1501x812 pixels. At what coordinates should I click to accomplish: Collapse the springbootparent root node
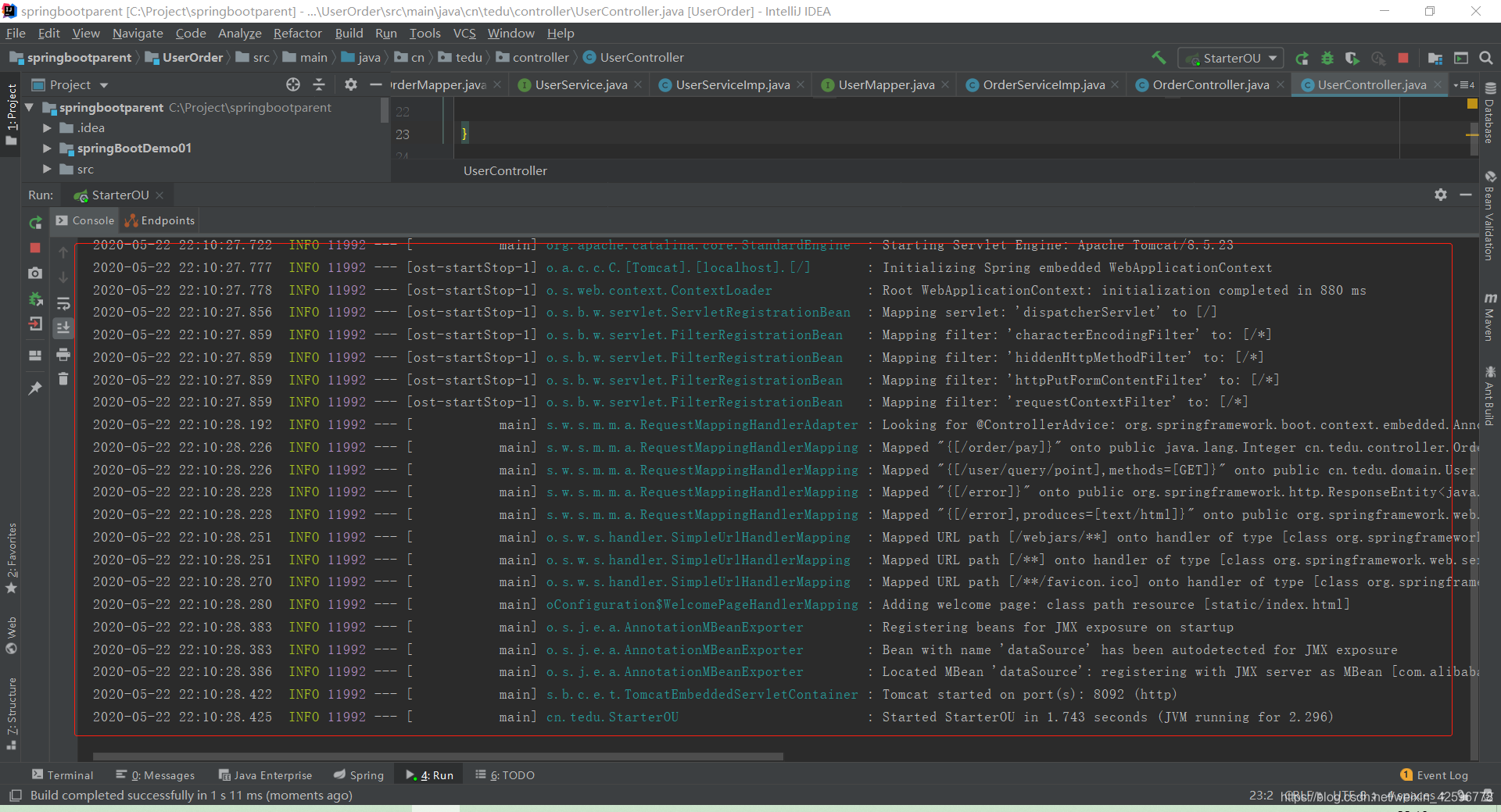(30, 107)
